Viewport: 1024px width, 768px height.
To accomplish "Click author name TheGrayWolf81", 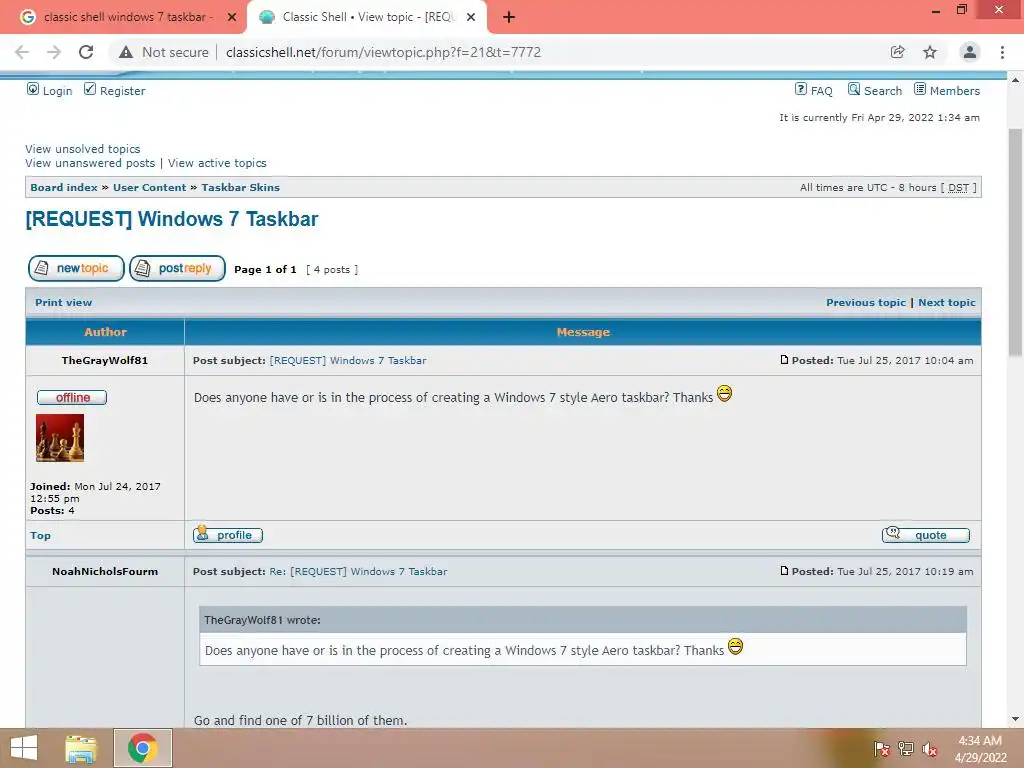I will pyautogui.click(x=104, y=360).
